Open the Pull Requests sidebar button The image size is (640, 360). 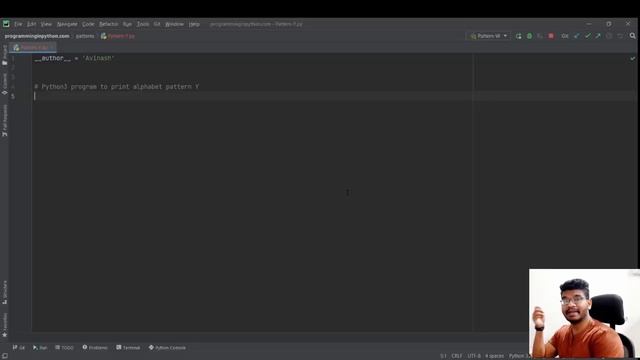(x=5, y=120)
